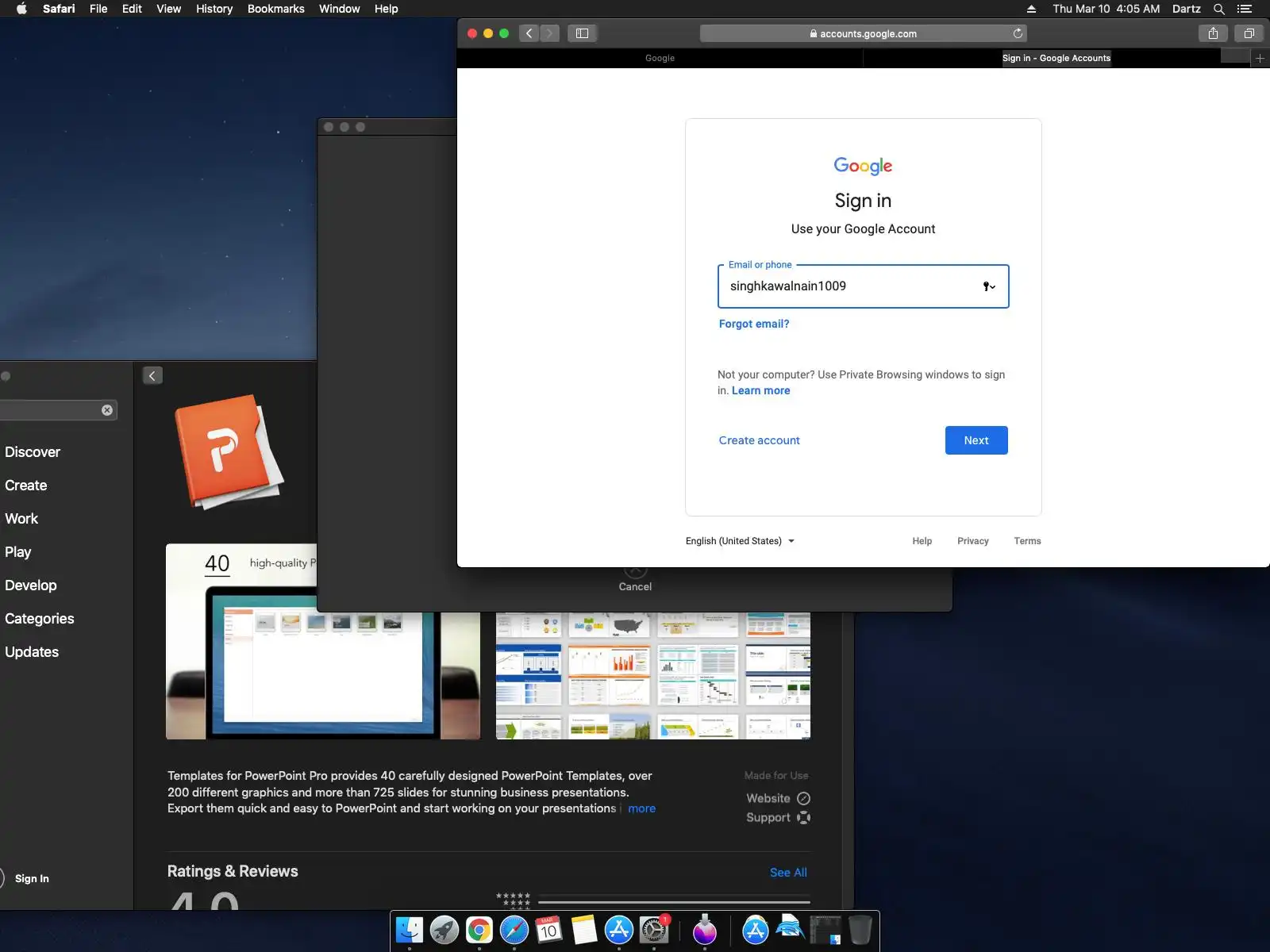Open the slide templates grid screenshot
1270x952 pixels.
[653, 675]
